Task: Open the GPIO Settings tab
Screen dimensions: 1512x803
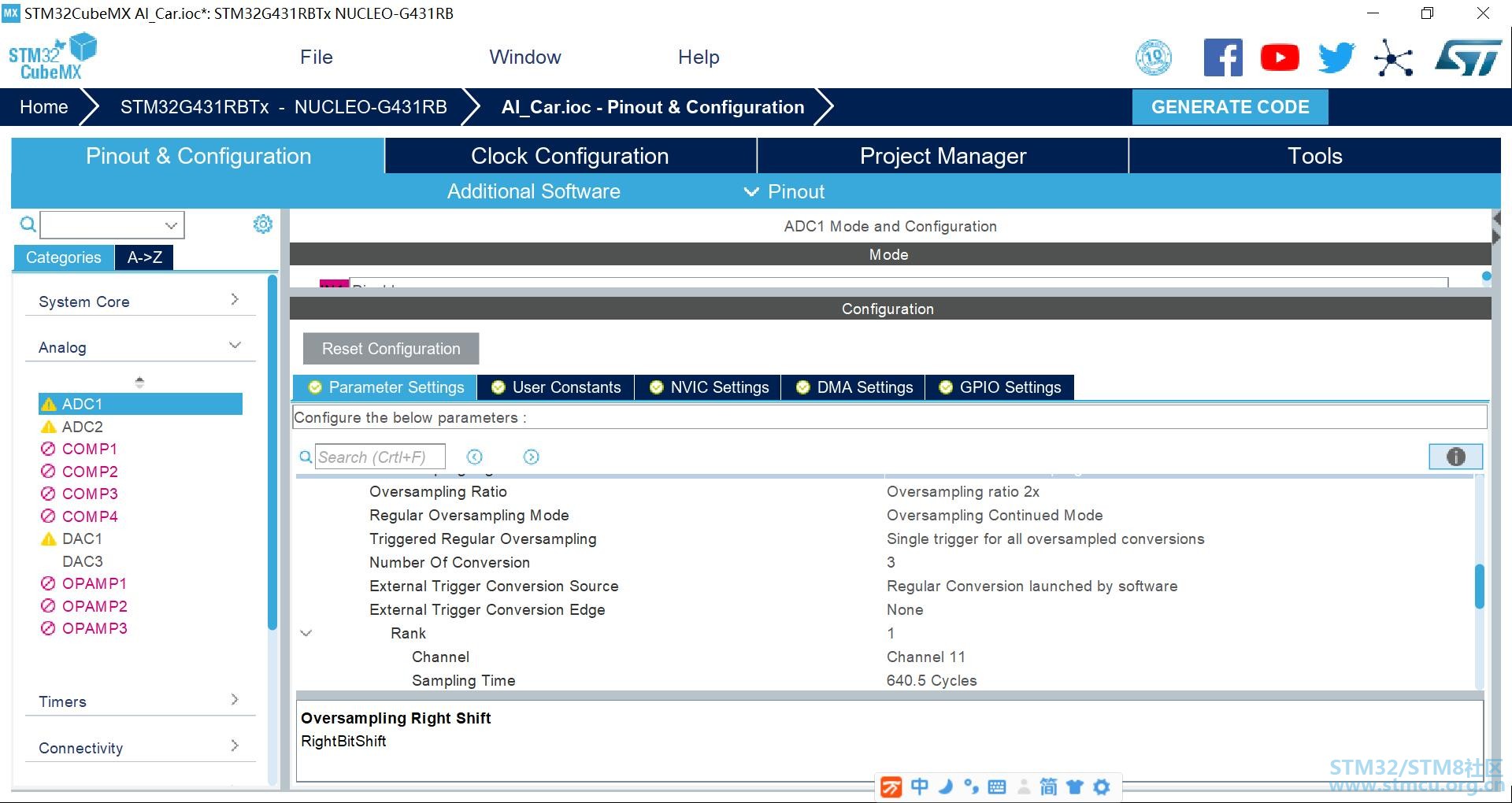Action: [x=999, y=387]
